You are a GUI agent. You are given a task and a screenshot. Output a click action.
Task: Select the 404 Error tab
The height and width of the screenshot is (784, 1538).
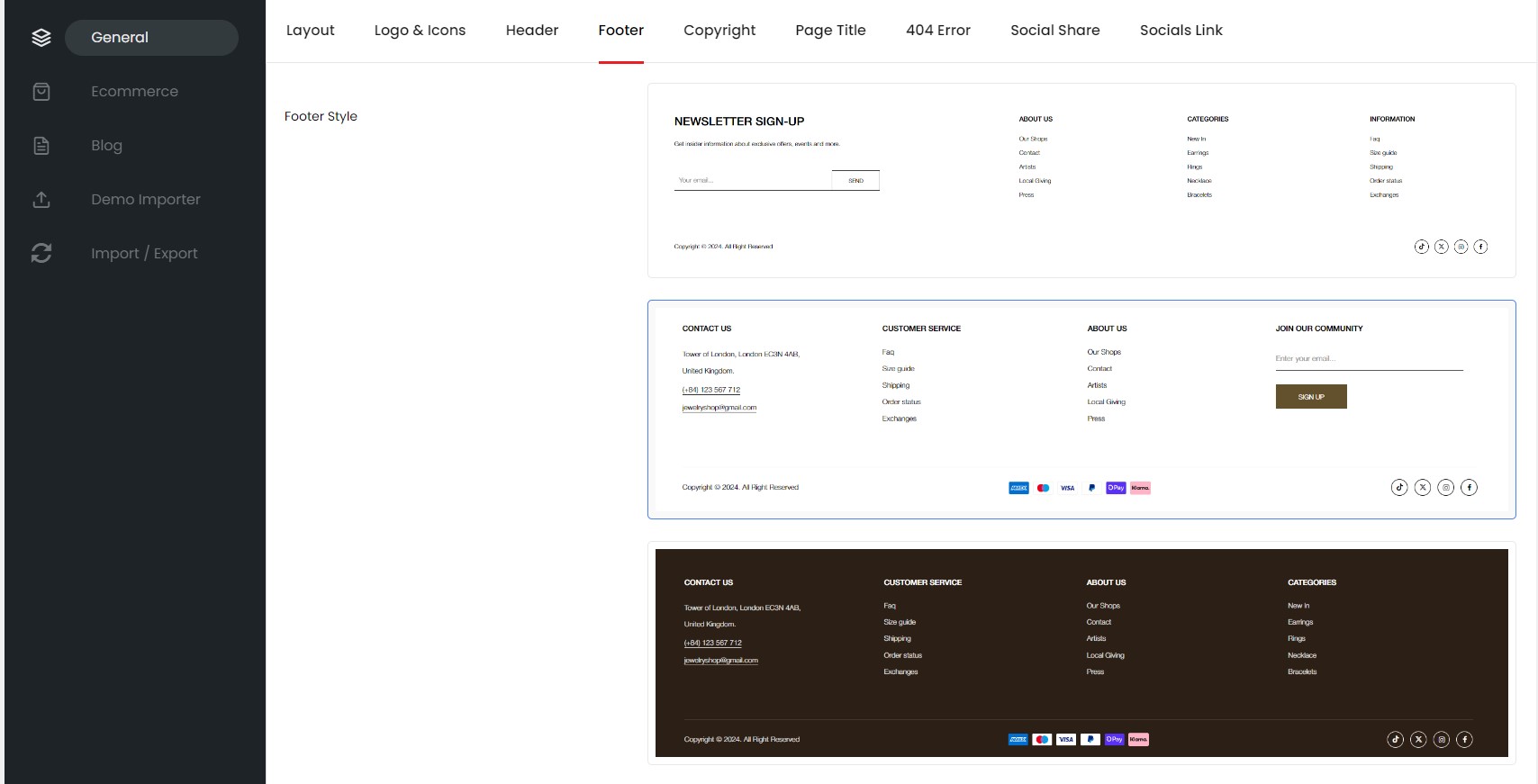pyautogui.click(x=937, y=31)
